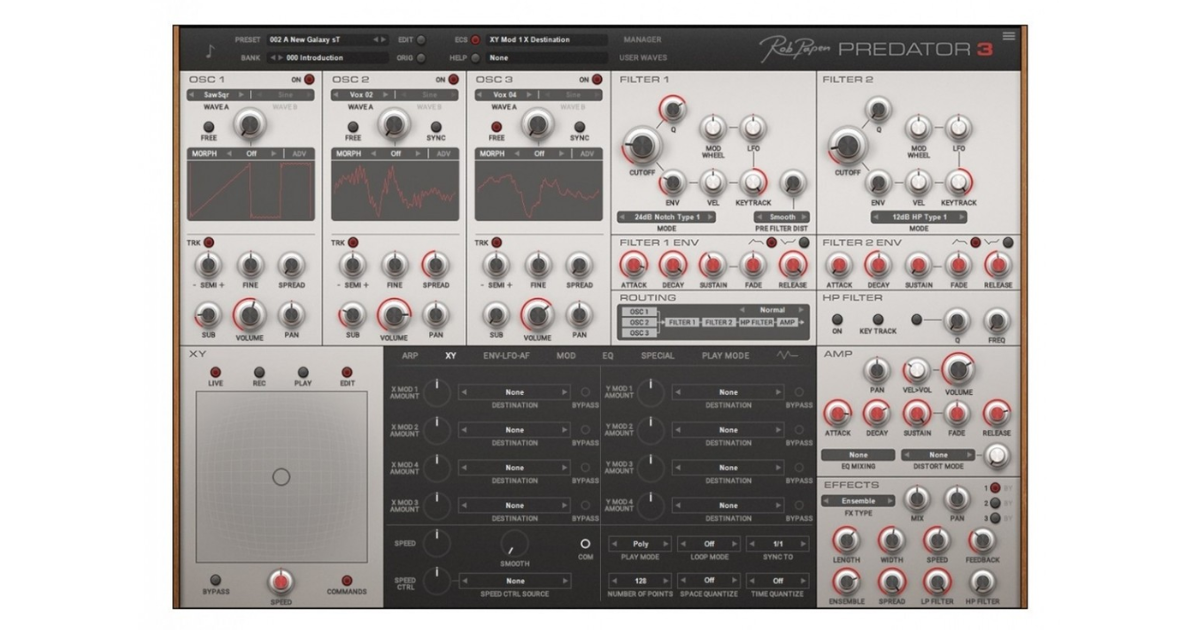Click Y Mod 1 destination left arrow
This screenshot has height=630, width=1200.
[x=679, y=393]
